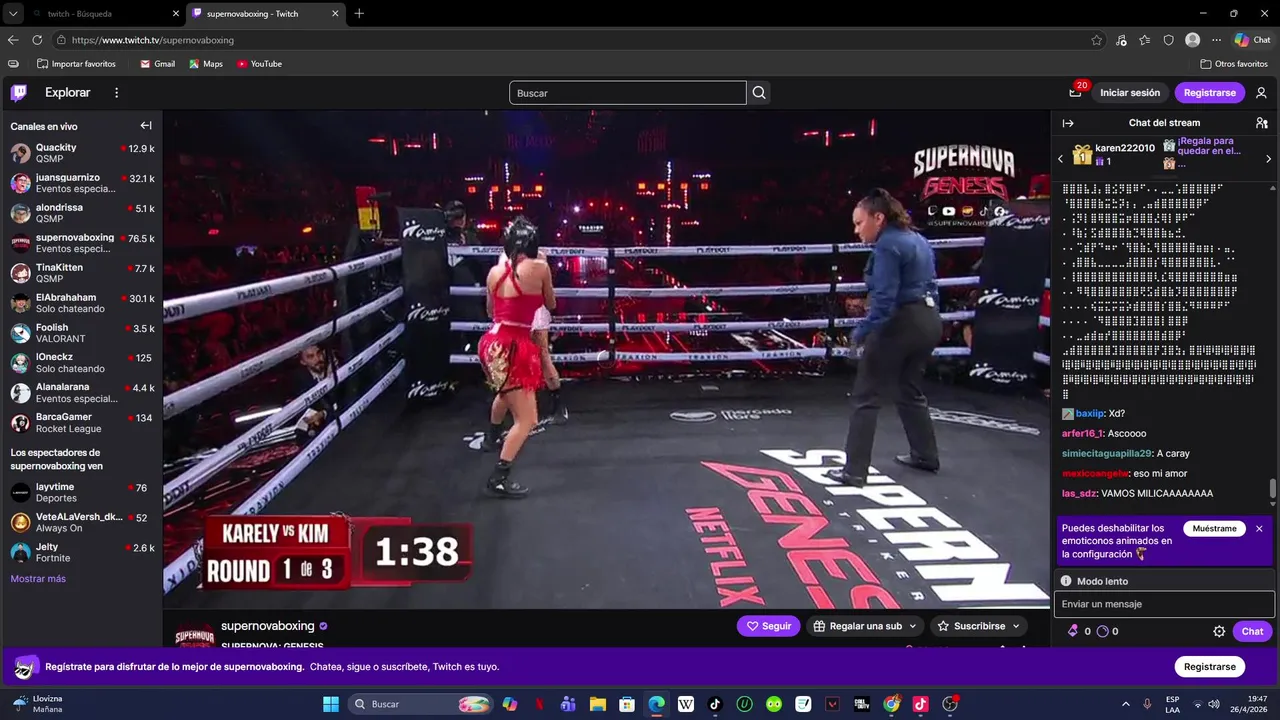Viewport: 1280px width, 720px height.
Task: Click the address bar URL
Action: click(x=152, y=40)
